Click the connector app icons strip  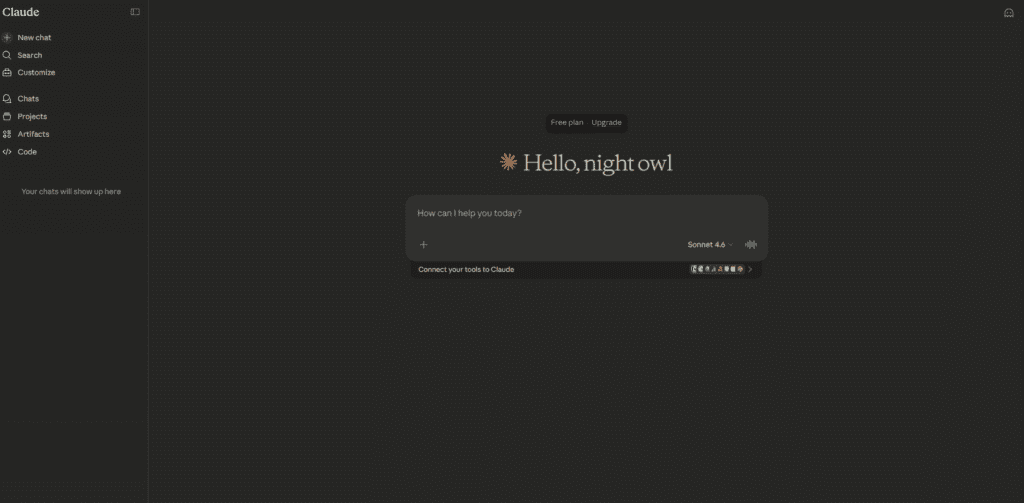pos(717,269)
